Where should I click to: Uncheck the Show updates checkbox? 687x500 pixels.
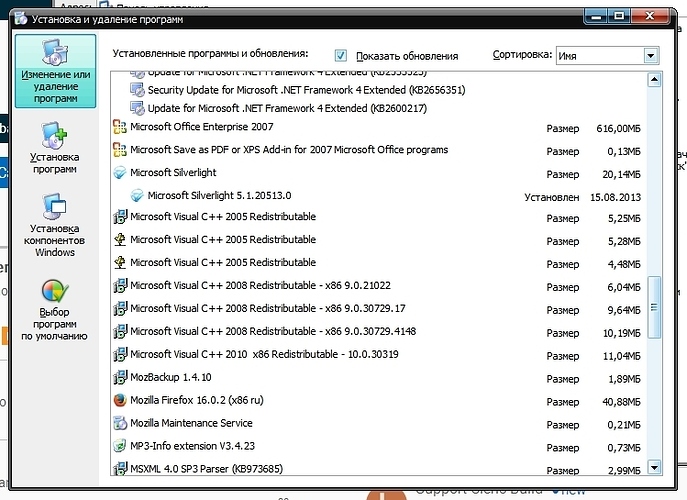point(341,56)
